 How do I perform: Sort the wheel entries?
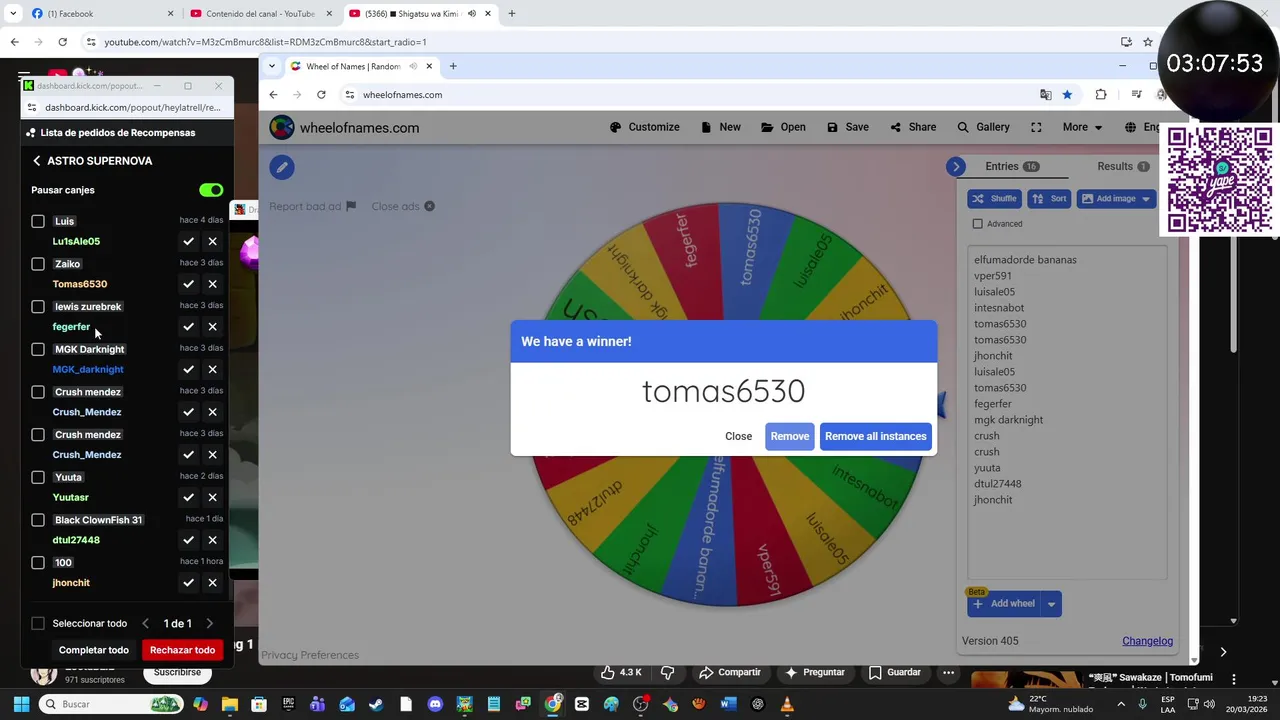click(1049, 199)
